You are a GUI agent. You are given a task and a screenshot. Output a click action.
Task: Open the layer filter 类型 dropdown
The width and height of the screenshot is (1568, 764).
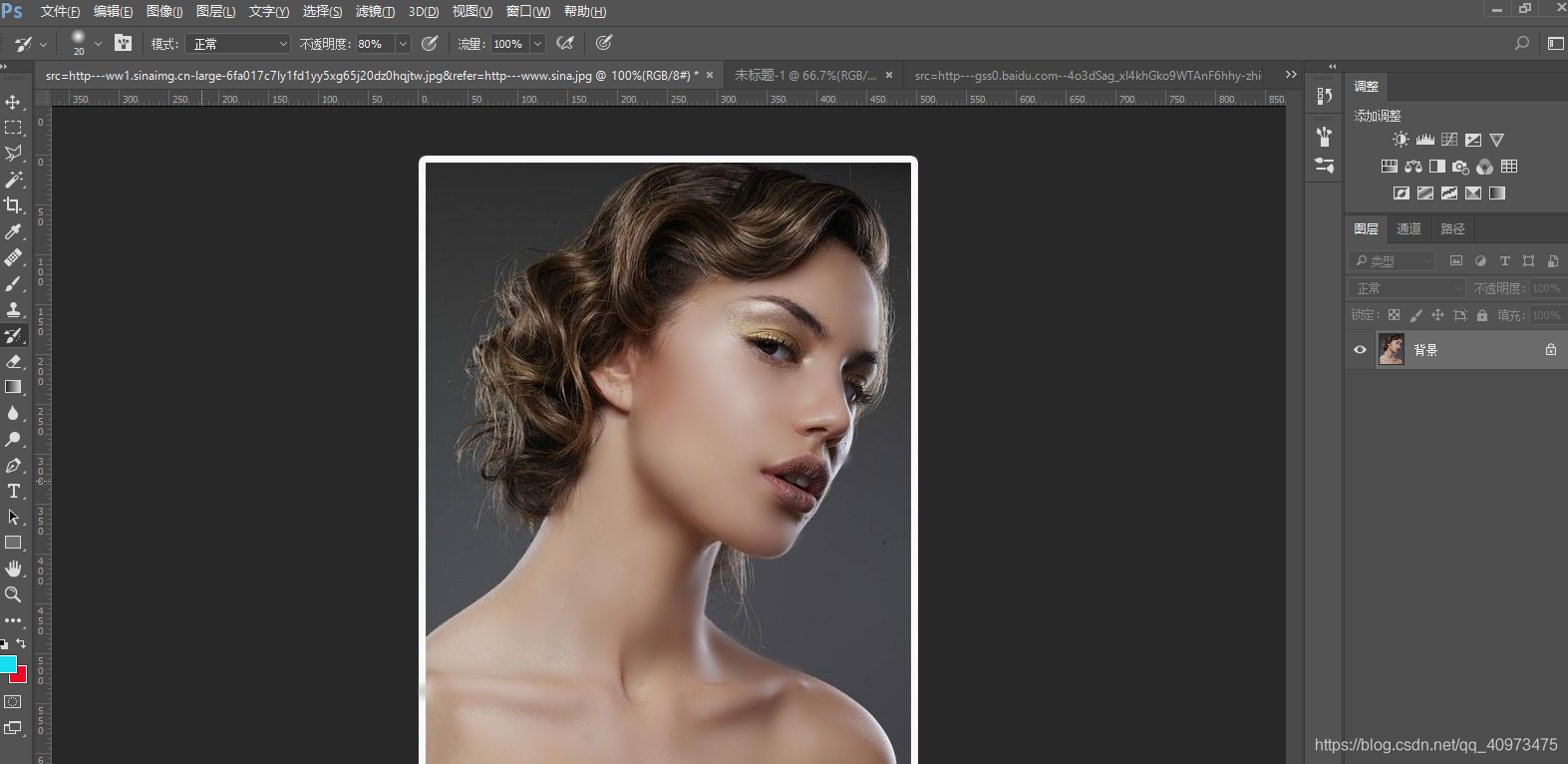[x=1394, y=260]
